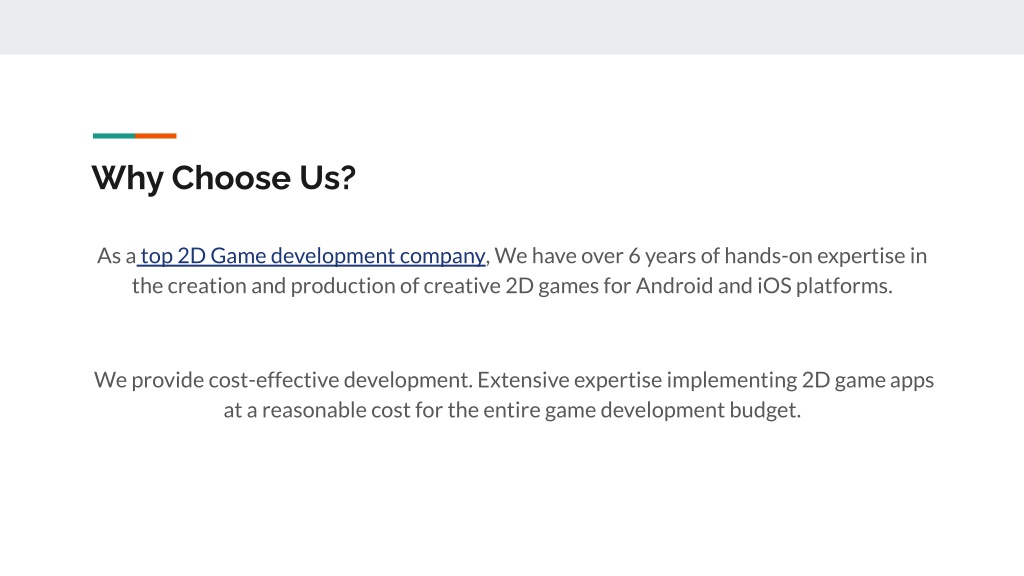Click the Why Choose Us? heading
The image size is (1024, 576).
tap(223, 178)
